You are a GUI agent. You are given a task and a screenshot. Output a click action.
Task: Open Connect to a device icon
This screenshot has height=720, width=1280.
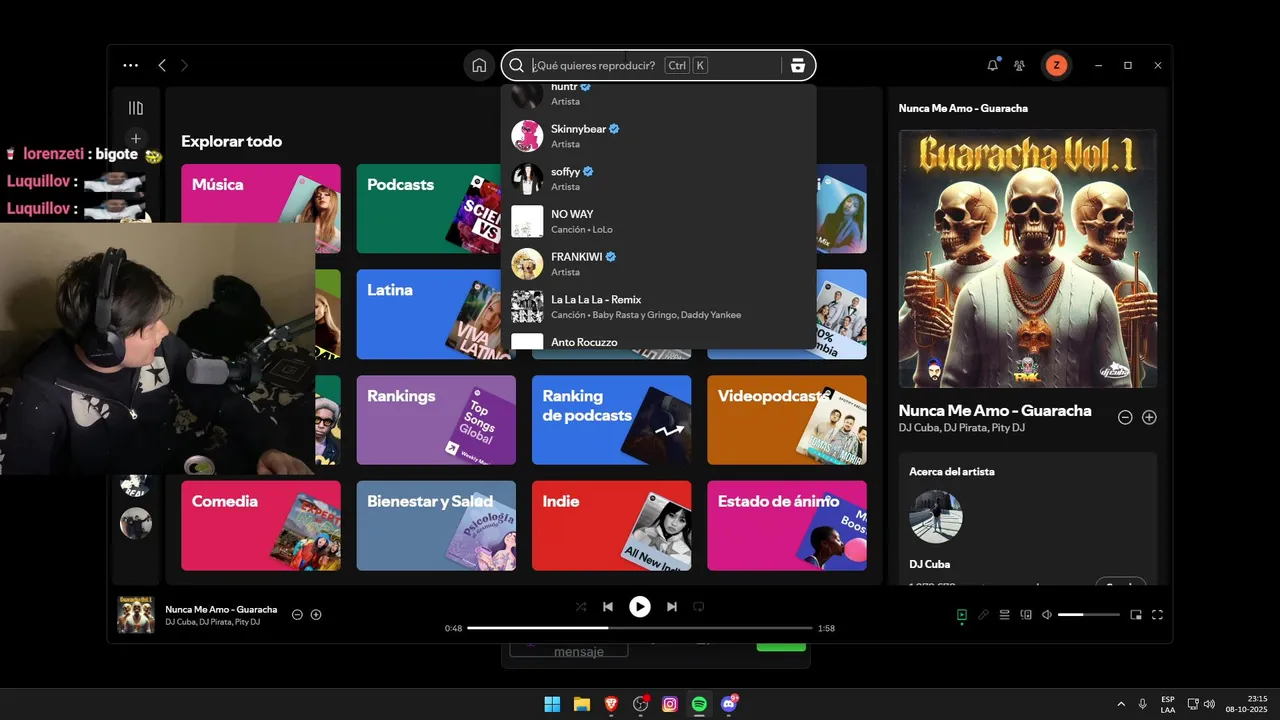1026,615
